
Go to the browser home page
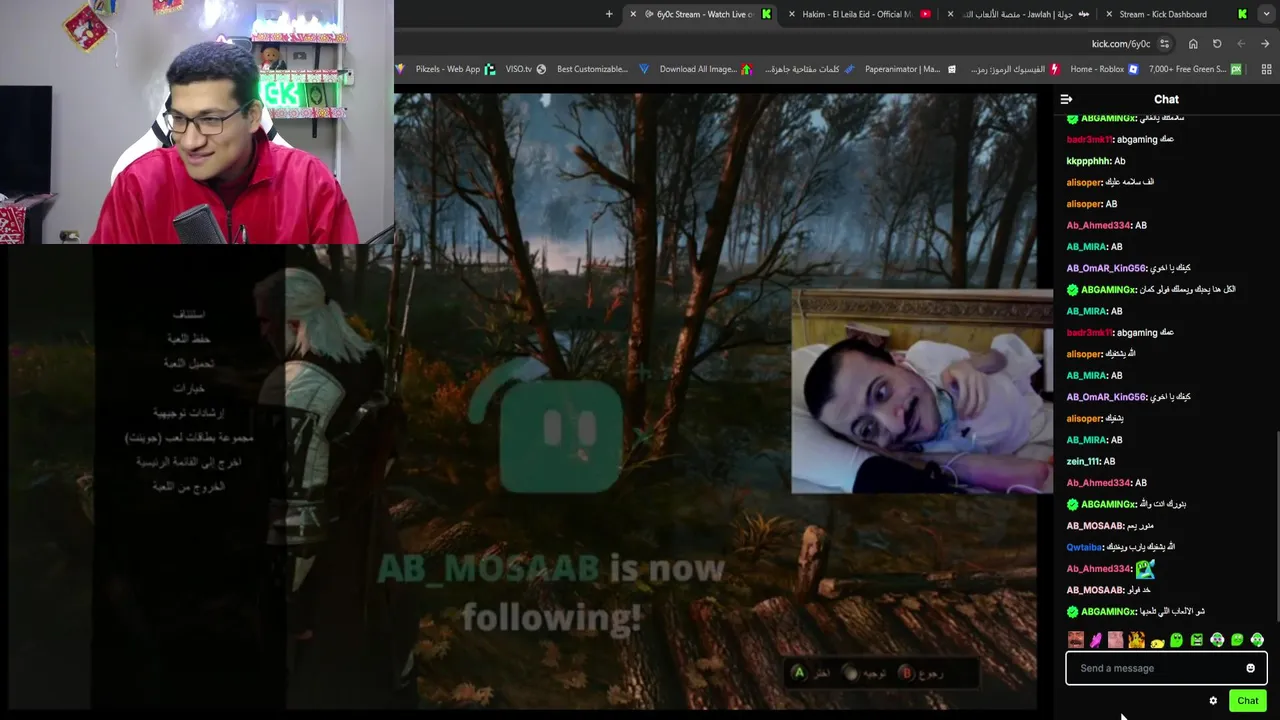[1193, 44]
